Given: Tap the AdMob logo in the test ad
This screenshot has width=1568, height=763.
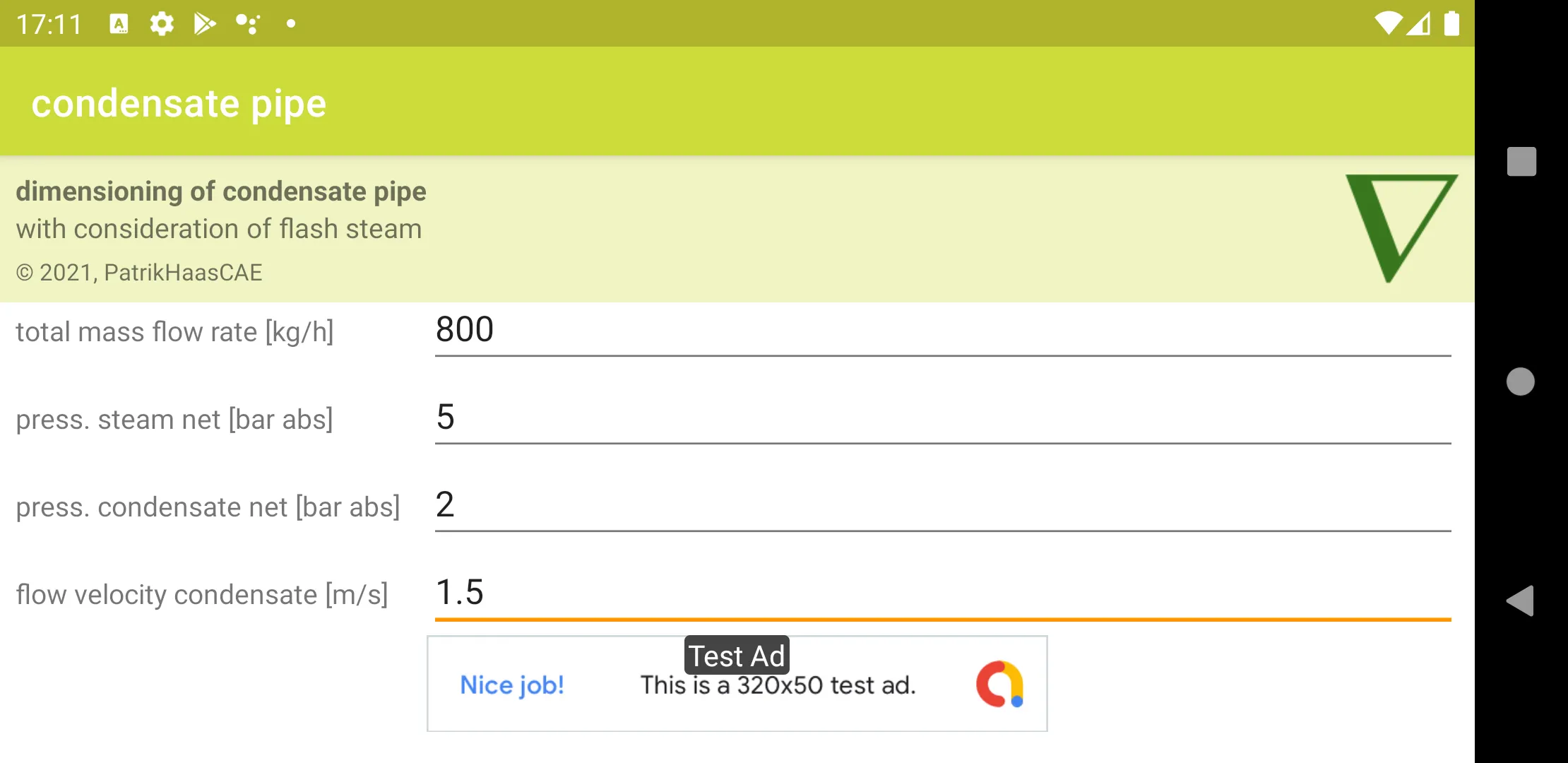Looking at the screenshot, I should click(x=999, y=684).
